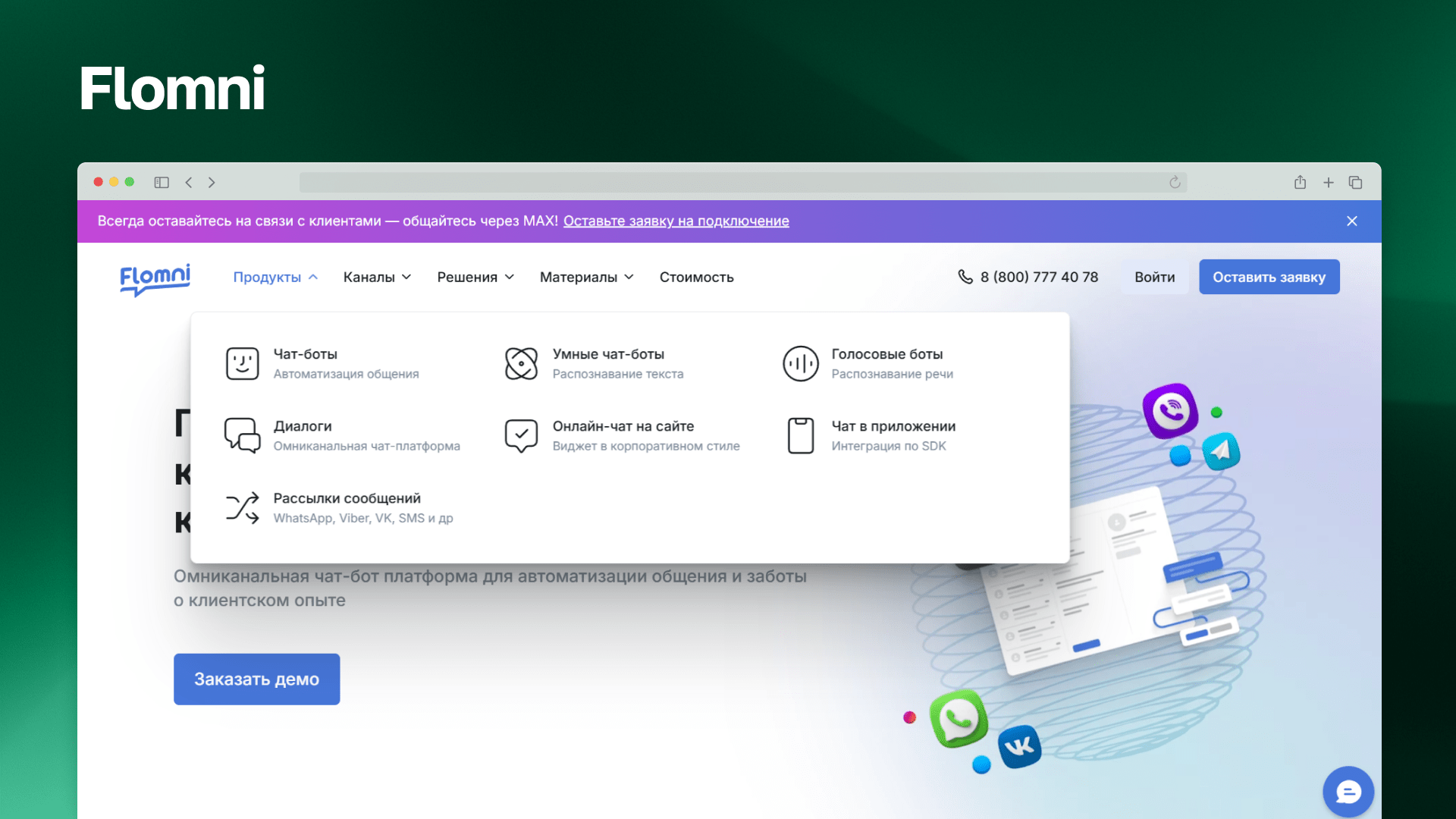Click the Онлайн-чат на сайте checkmark icon
The image size is (1456, 819).
pyautogui.click(x=521, y=436)
